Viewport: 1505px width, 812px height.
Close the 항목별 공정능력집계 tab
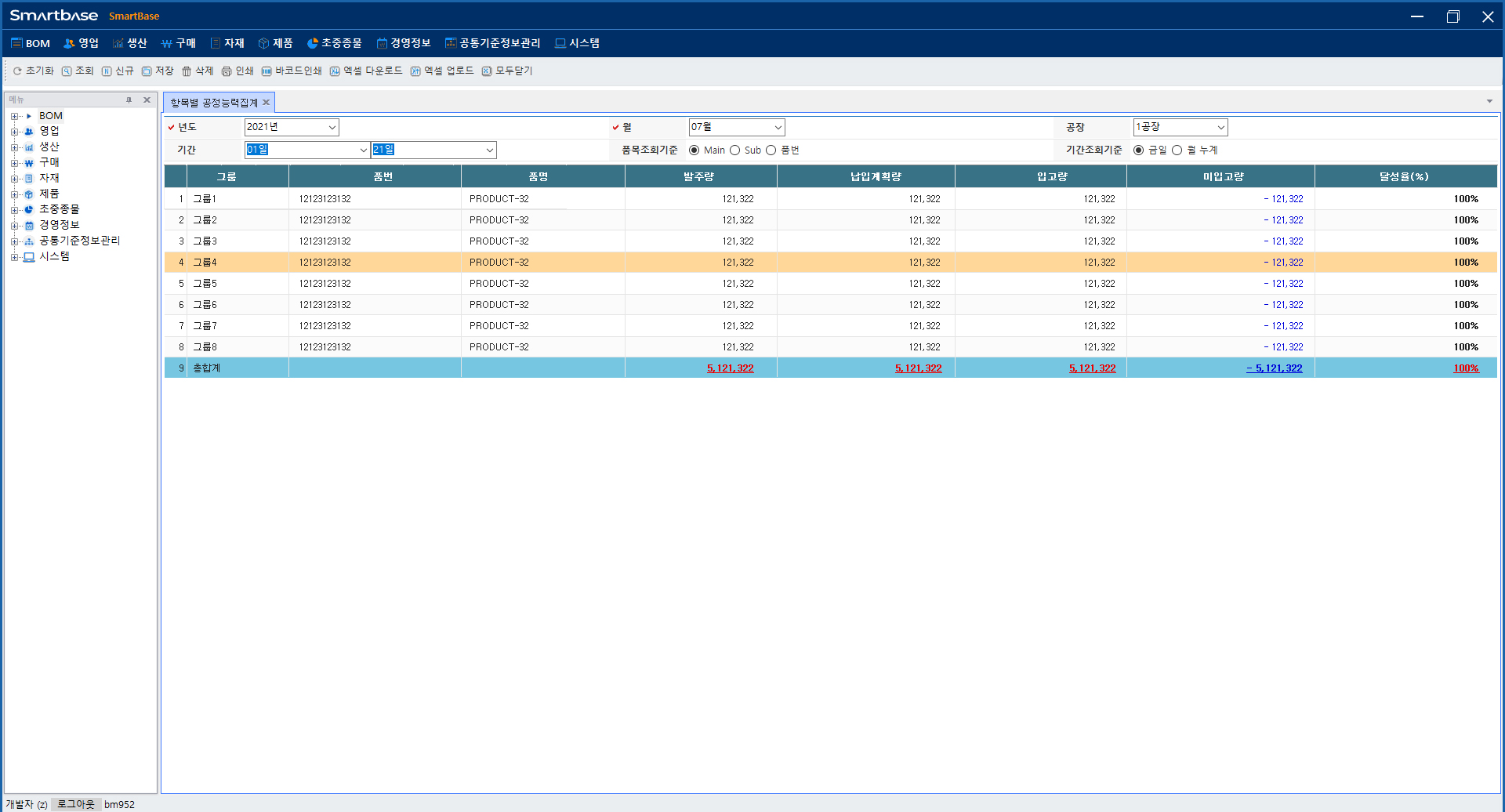[x=267, y=103]
